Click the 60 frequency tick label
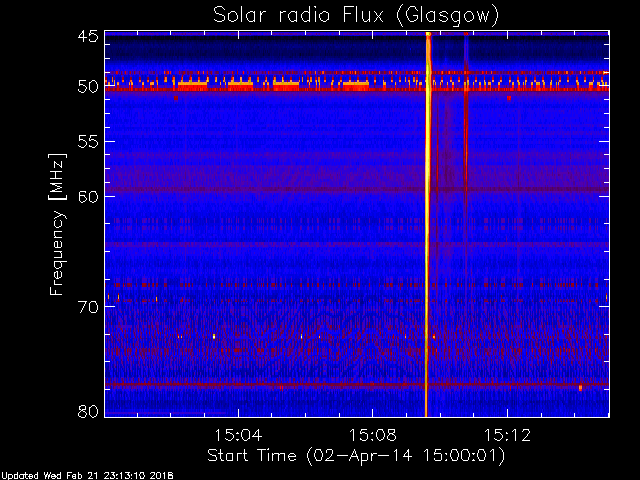 (x=88, y=196)
